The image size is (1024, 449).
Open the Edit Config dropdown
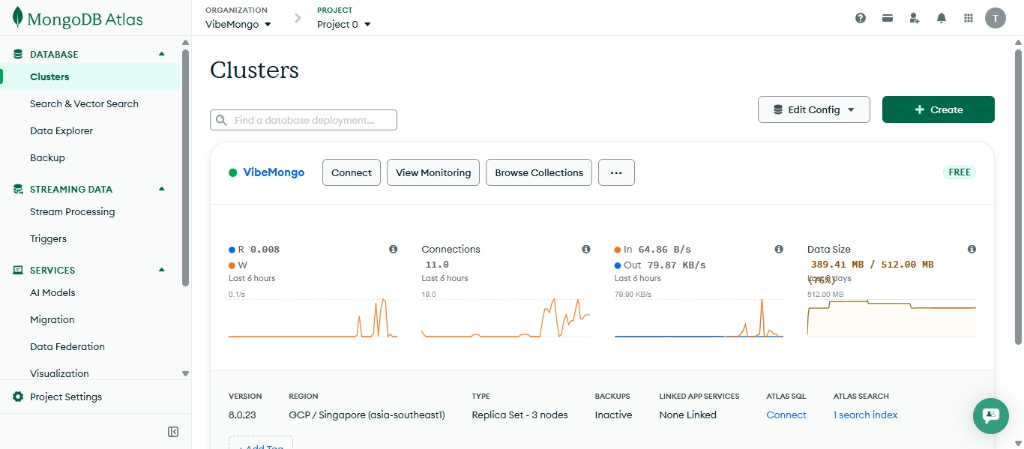[x=814, y=110]
